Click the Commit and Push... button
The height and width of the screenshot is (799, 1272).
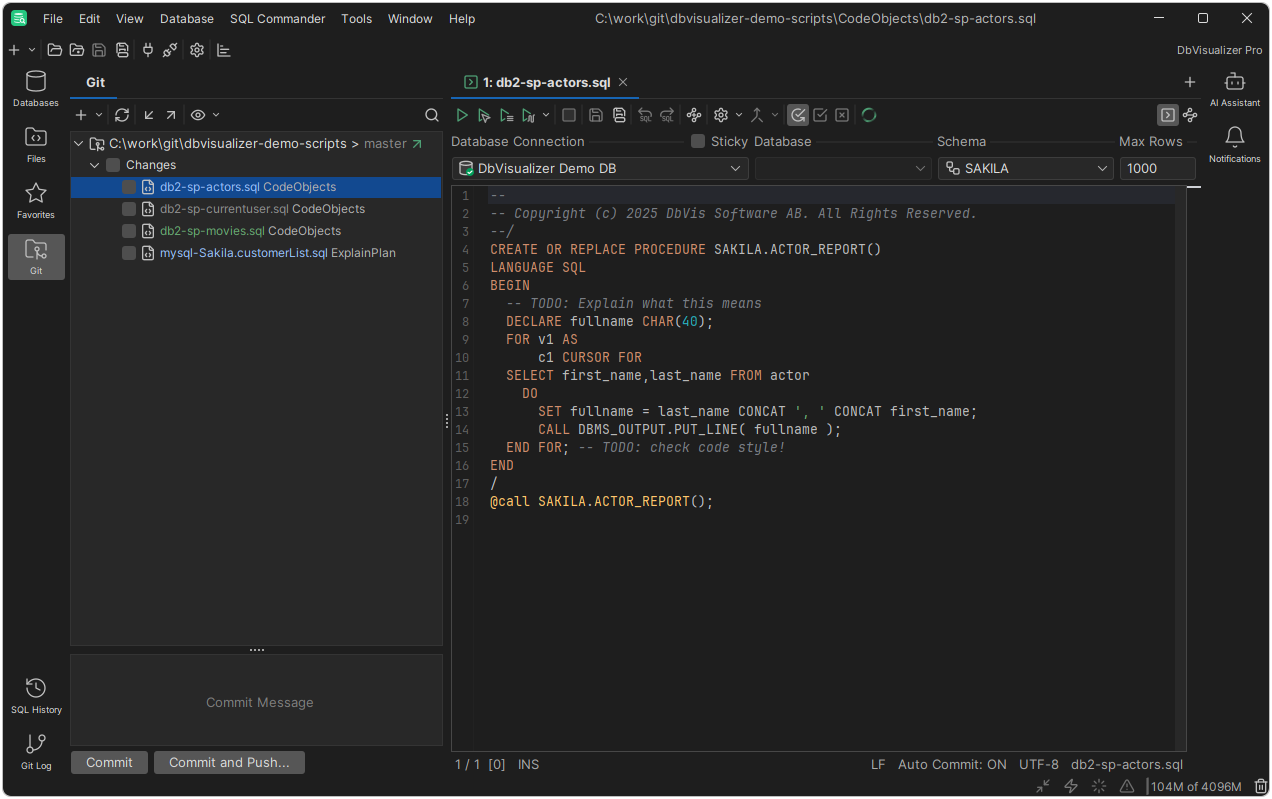tap(229, 762)
